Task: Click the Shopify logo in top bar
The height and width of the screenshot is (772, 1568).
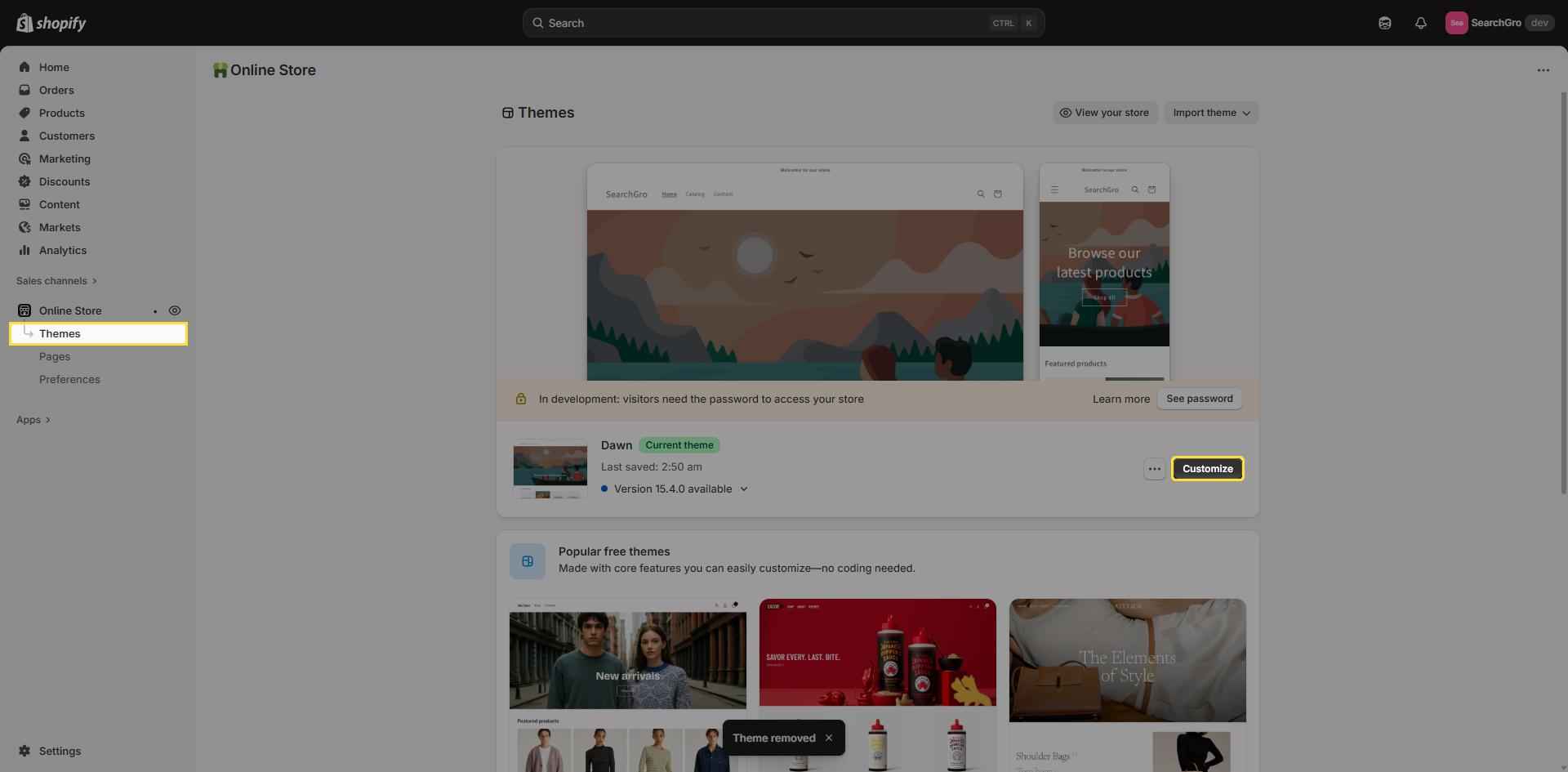Action: click(x=51, y=23)
